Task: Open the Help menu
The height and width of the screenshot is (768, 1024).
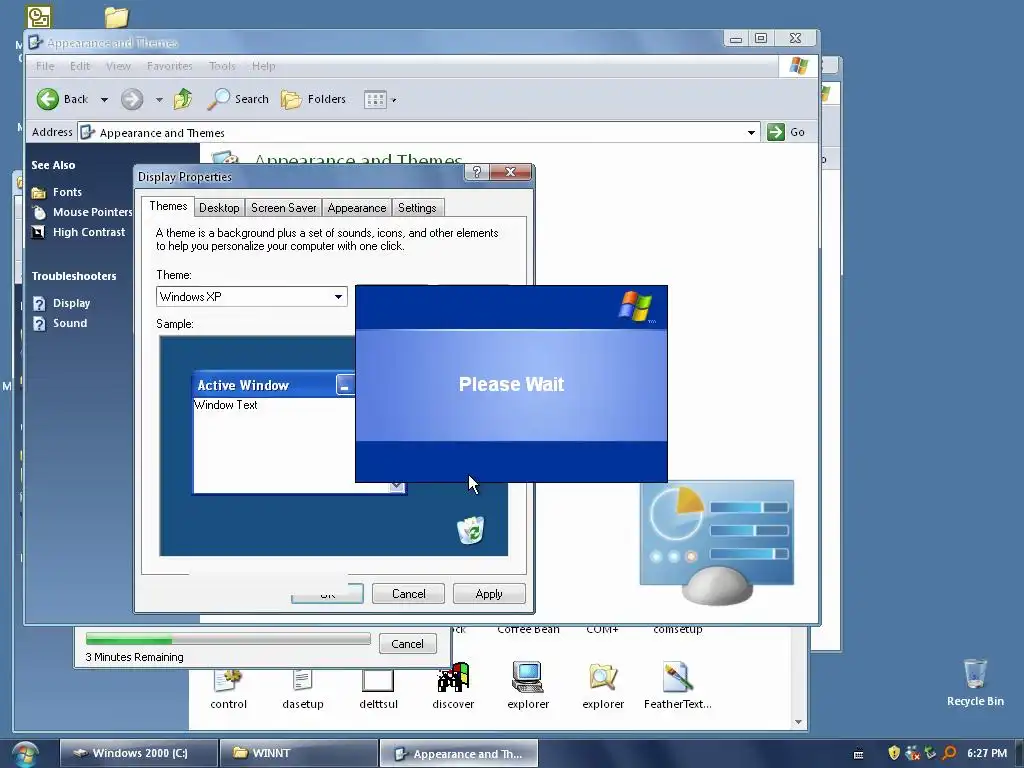Action: [263, 66]
